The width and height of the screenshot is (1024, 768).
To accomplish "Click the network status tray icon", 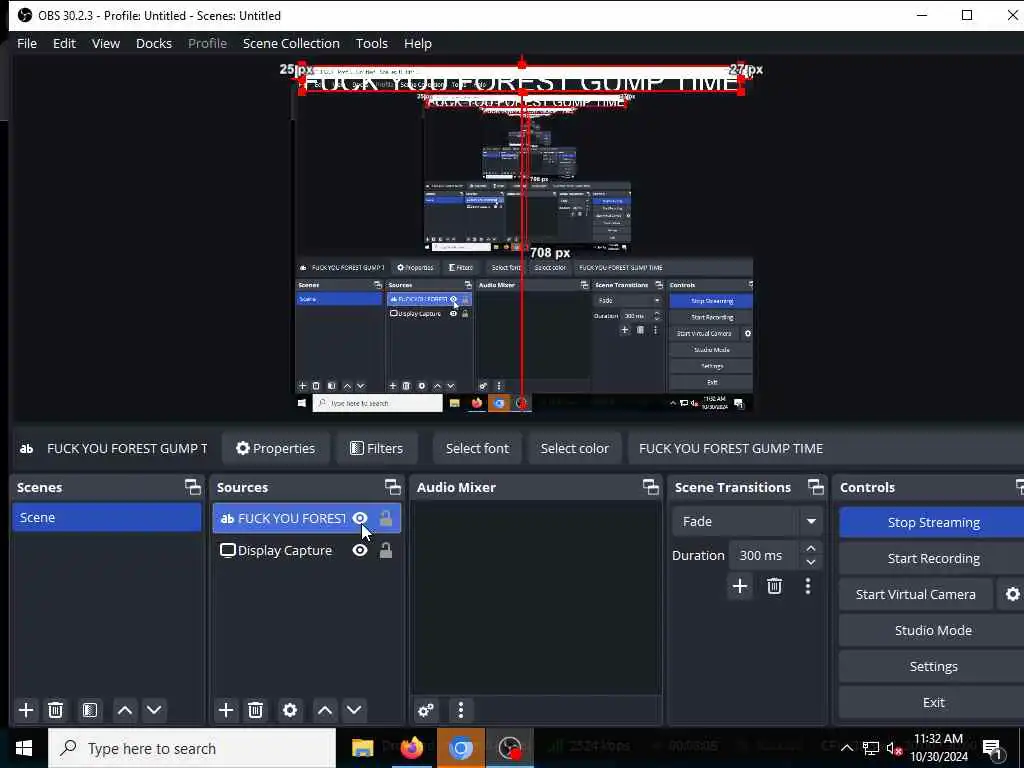I will click(871, 748).
